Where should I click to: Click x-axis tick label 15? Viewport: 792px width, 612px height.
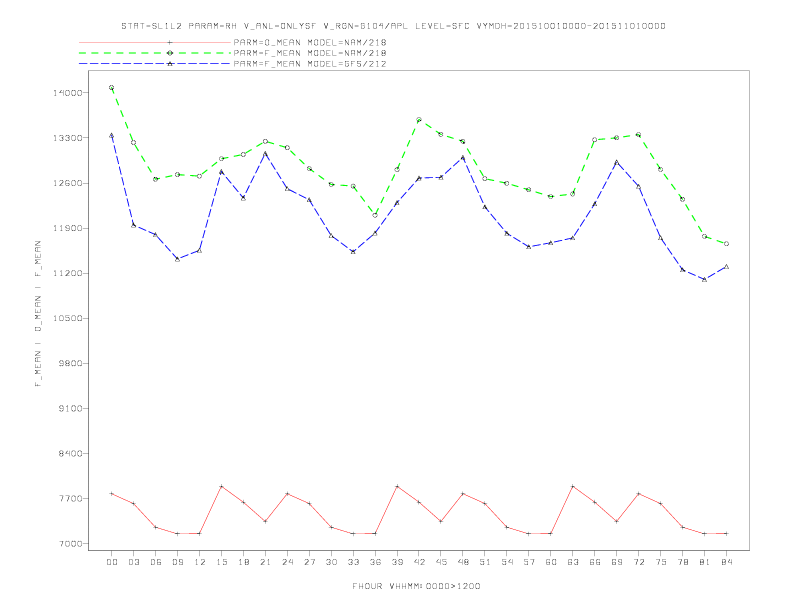pos(222,562)
